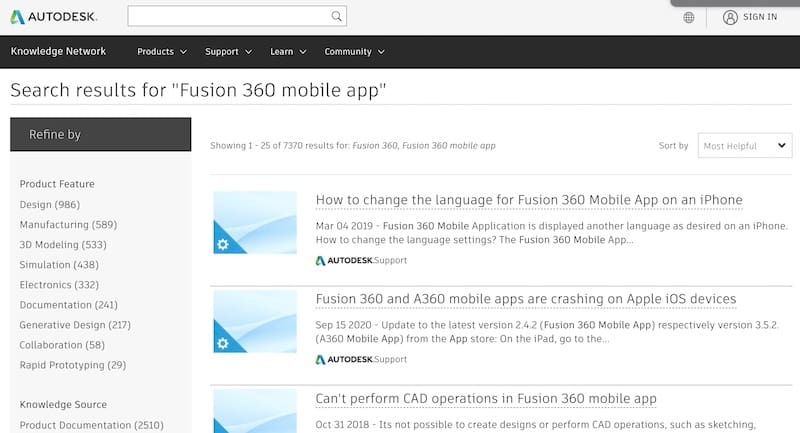Image resolution: width=800 pixels, height=433 pixels.
Task: Click the 'Sort by' label
Action: pyautogui.click(x=673, y=145)
